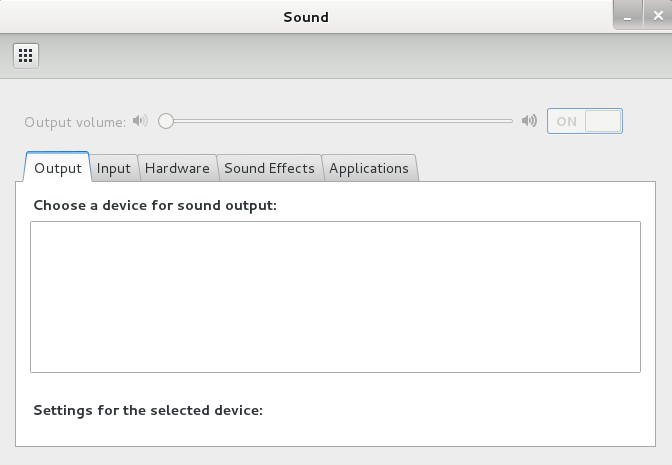Toggle the output volume ON switch

584,121
